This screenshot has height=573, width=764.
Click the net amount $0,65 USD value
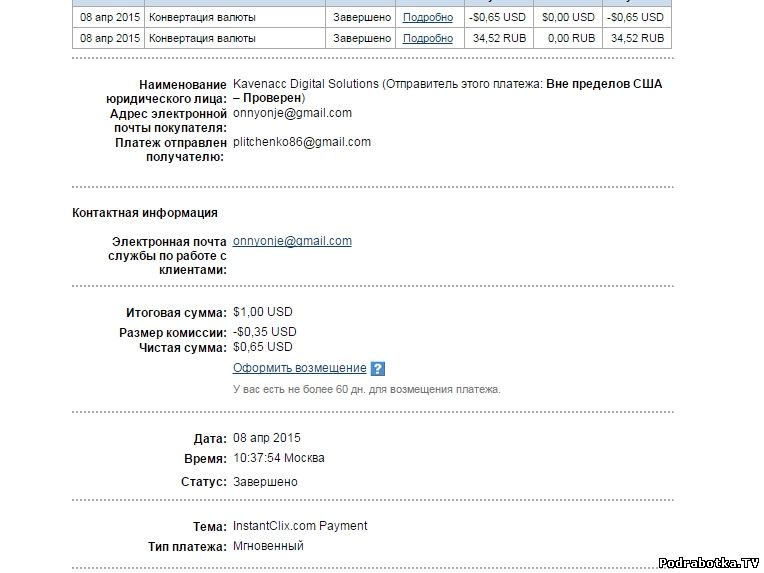pos(262,347)
